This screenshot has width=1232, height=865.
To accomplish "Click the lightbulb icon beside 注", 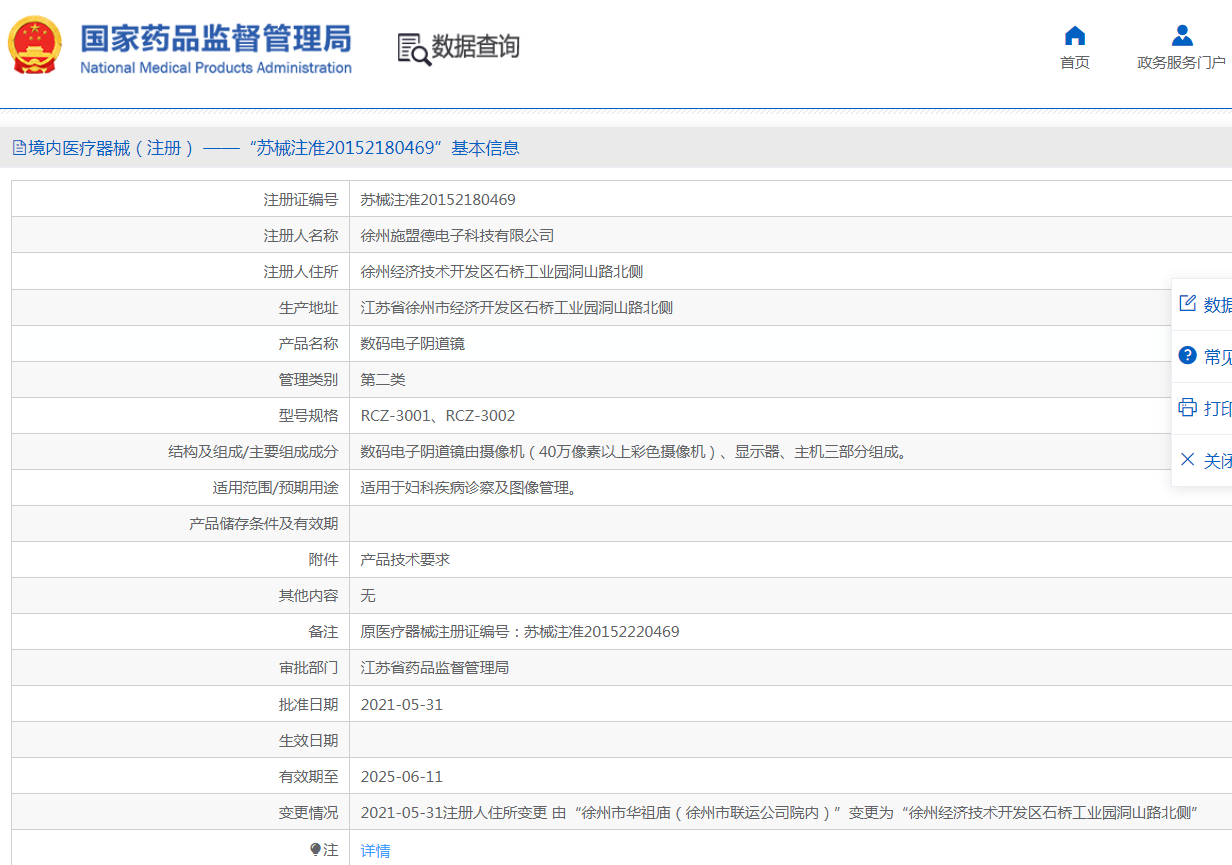I will pos(316,849).
